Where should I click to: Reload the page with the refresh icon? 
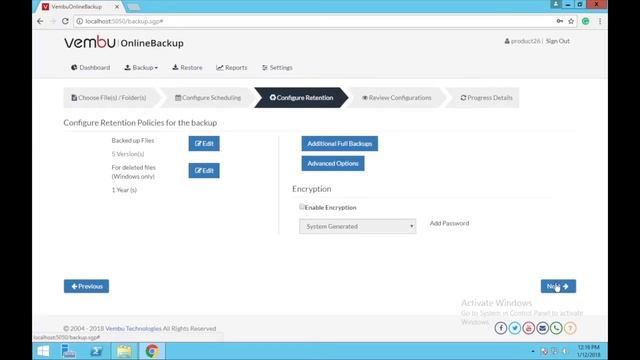click(x=65, y=21)
